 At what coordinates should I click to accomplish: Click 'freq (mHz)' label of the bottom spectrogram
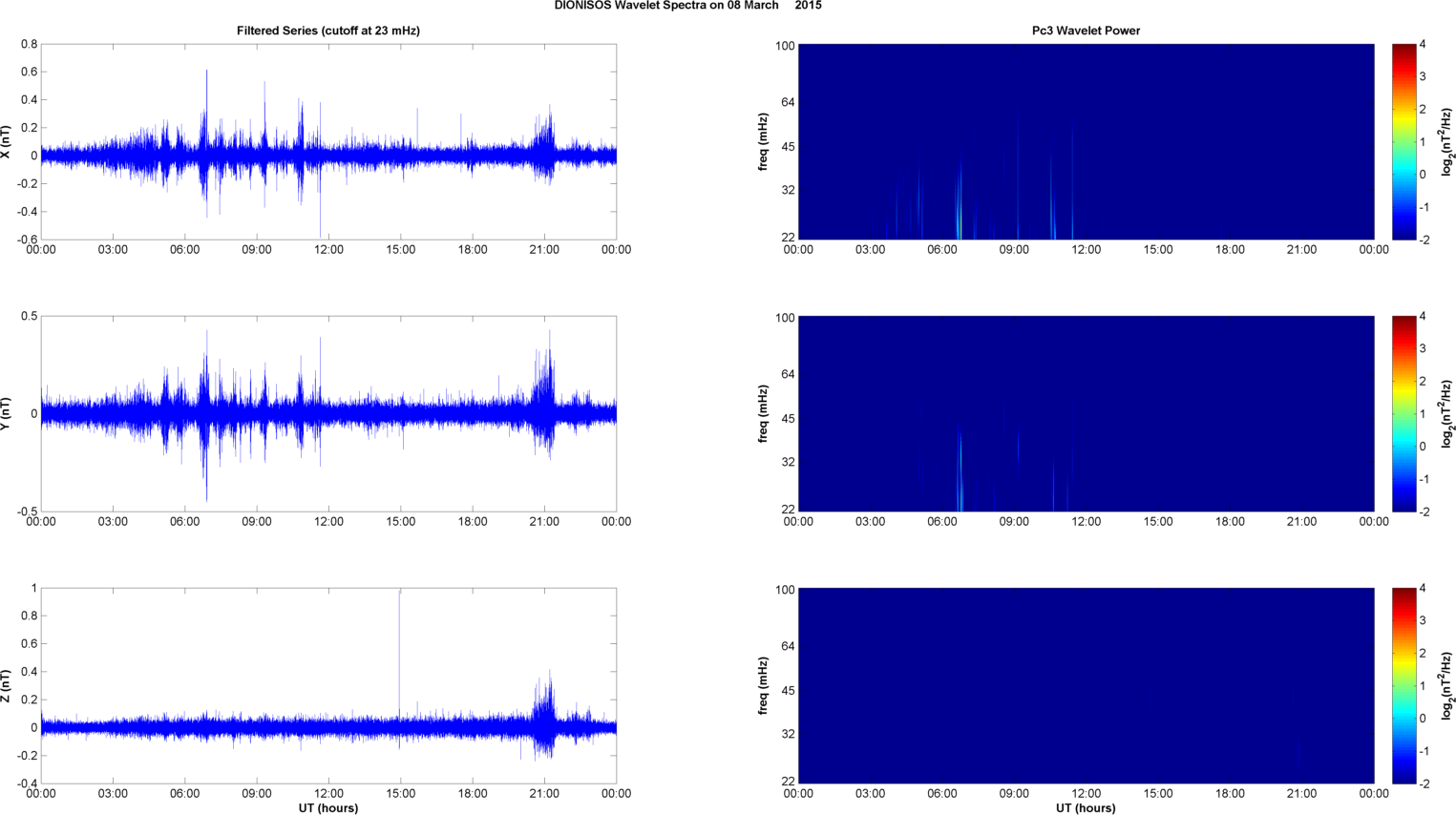pyautogui.click(x=764, y=685)
